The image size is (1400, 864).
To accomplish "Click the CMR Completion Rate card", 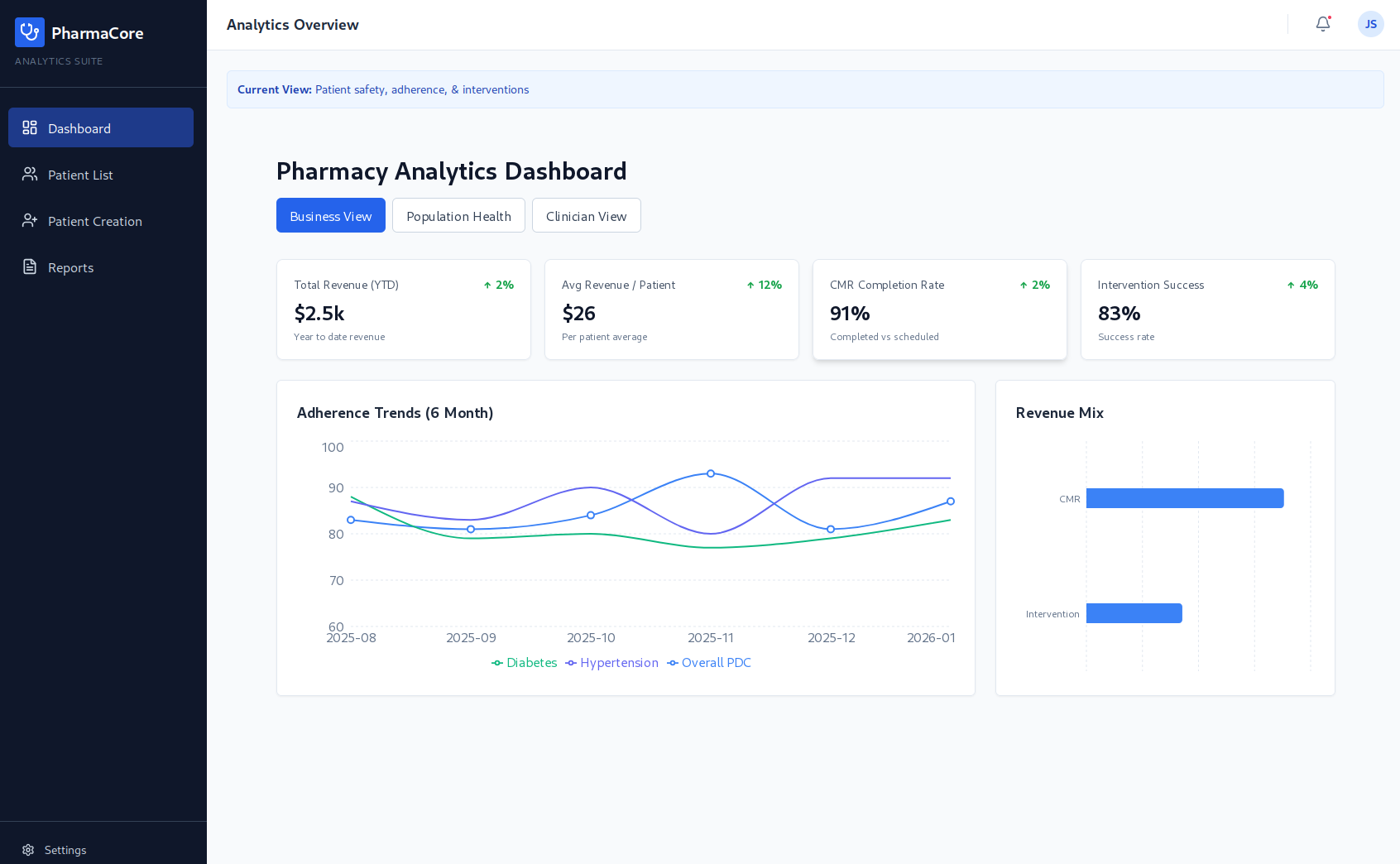I will [939, 310].
